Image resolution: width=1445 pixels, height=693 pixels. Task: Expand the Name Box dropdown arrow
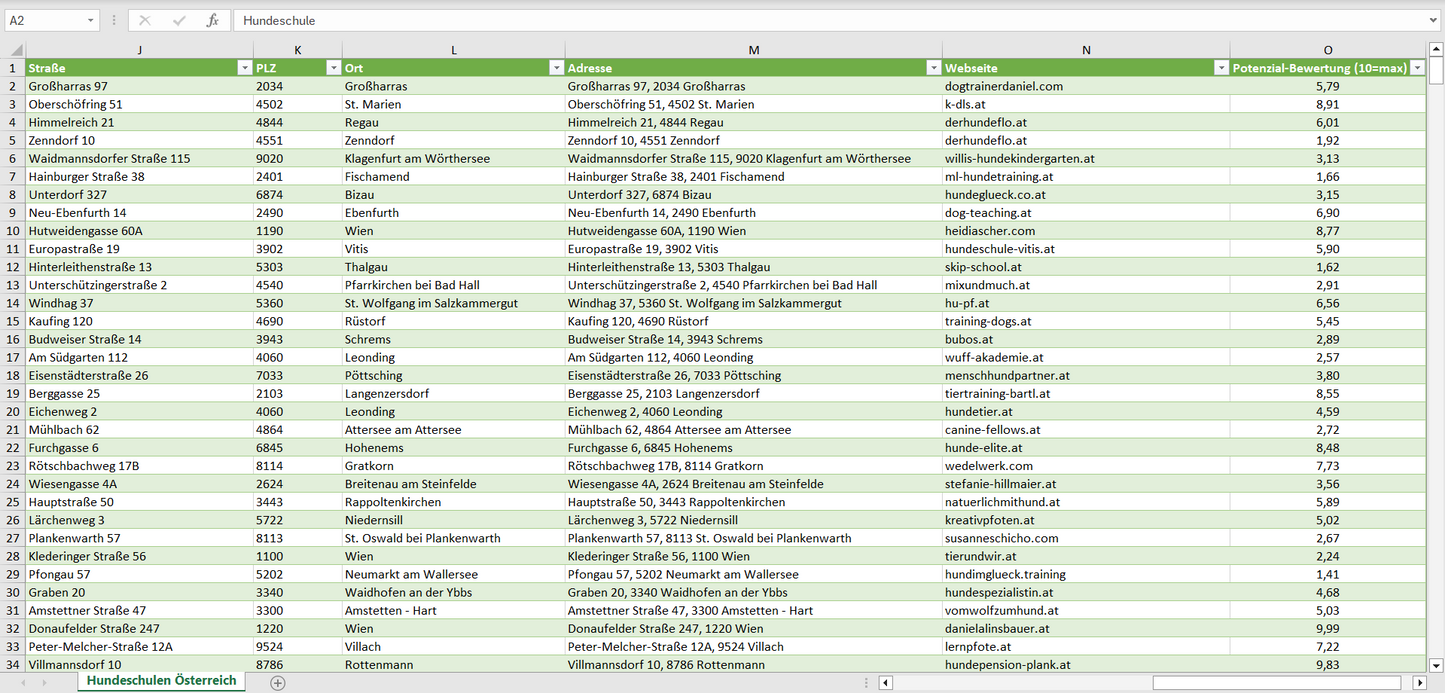[x=91, y=20]
